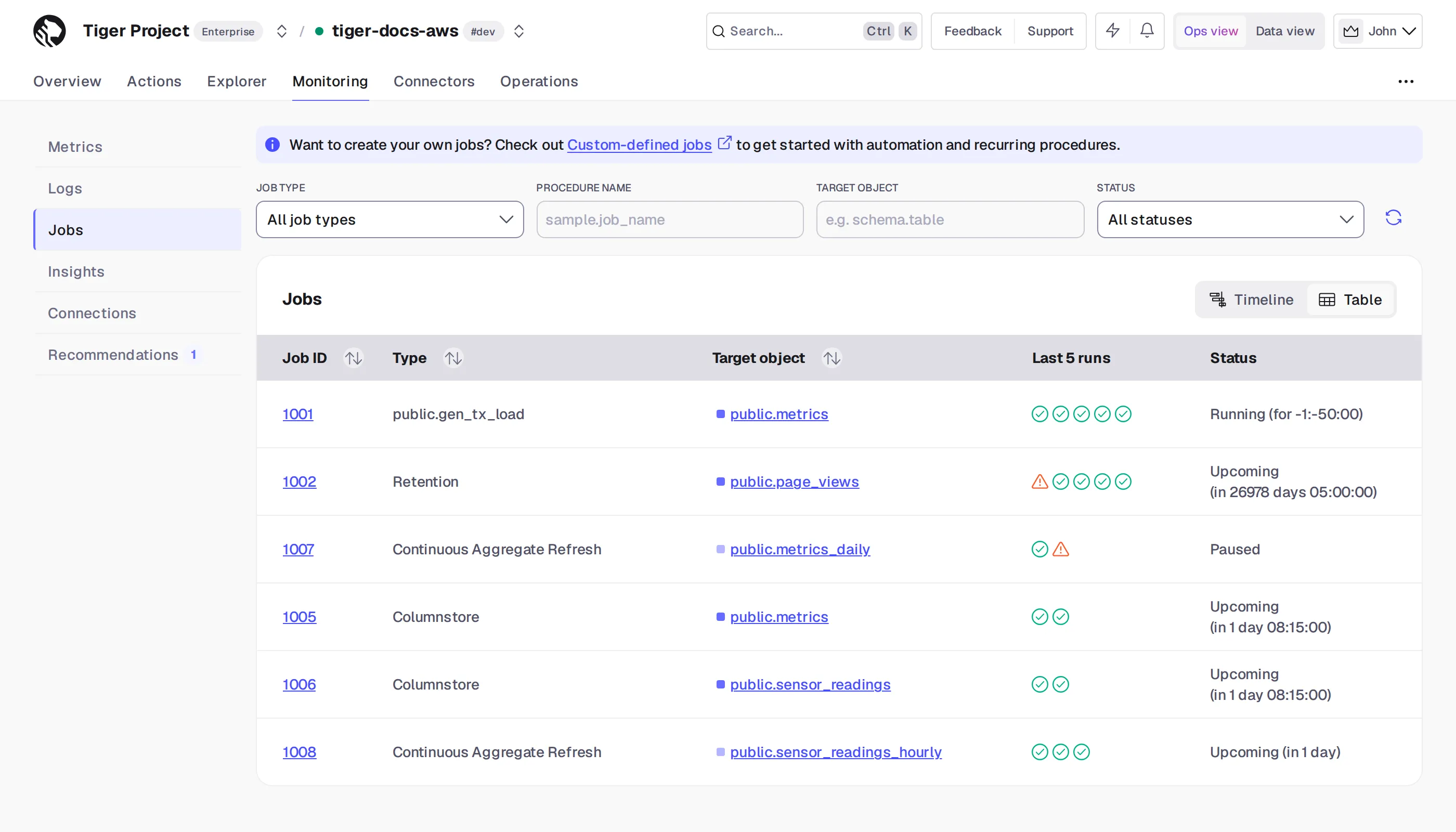
Task: Open job 1001 link
Action: point(298,414)
